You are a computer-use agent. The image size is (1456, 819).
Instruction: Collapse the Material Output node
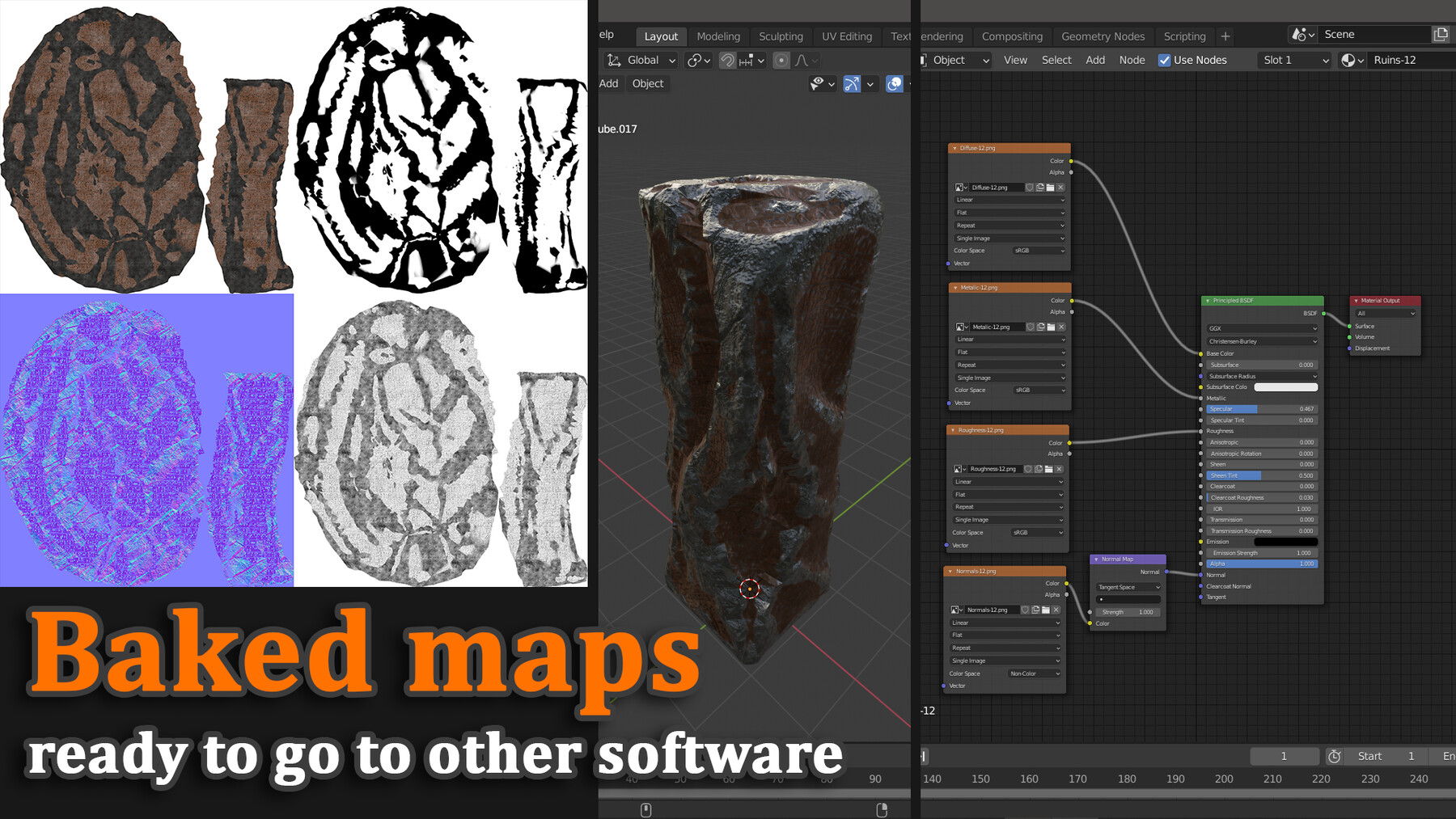click(1357, 301)
